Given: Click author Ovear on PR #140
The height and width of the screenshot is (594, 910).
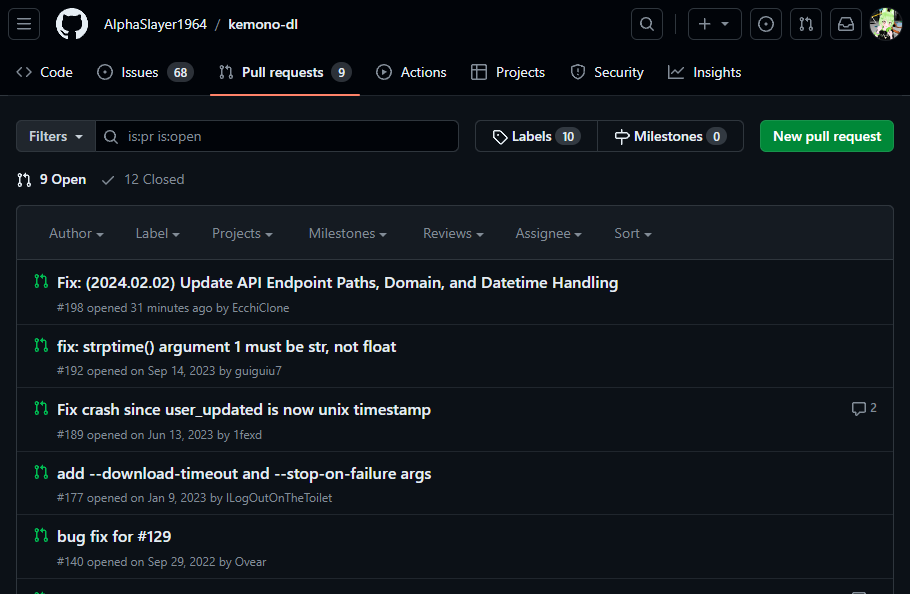Looking at the screenshot, I should [x=250, y=562].
